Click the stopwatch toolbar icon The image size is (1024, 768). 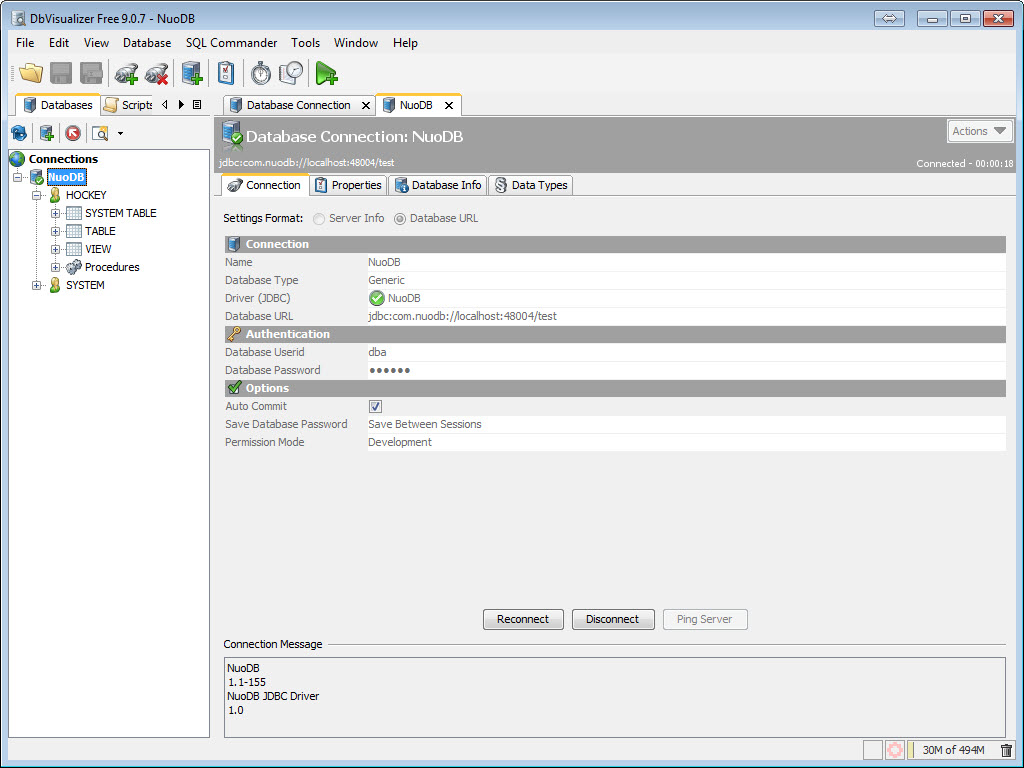click(x=261, y=73)
